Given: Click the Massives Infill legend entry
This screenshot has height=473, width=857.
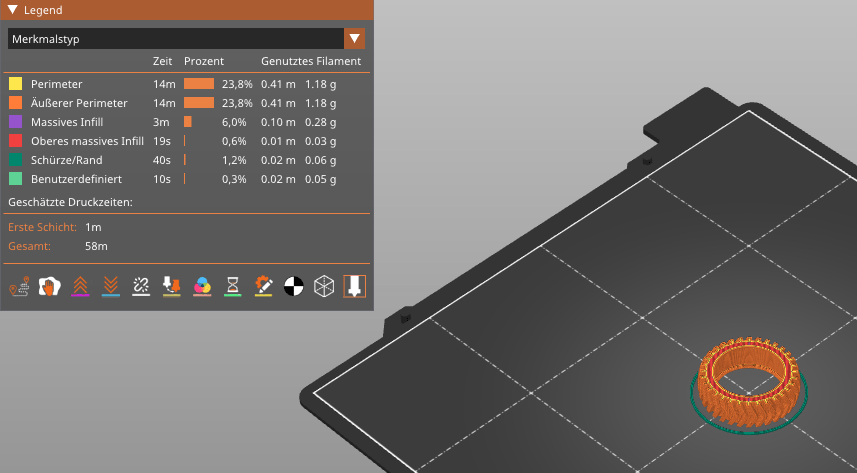Looking at the screenshot, I should point(70,122).
